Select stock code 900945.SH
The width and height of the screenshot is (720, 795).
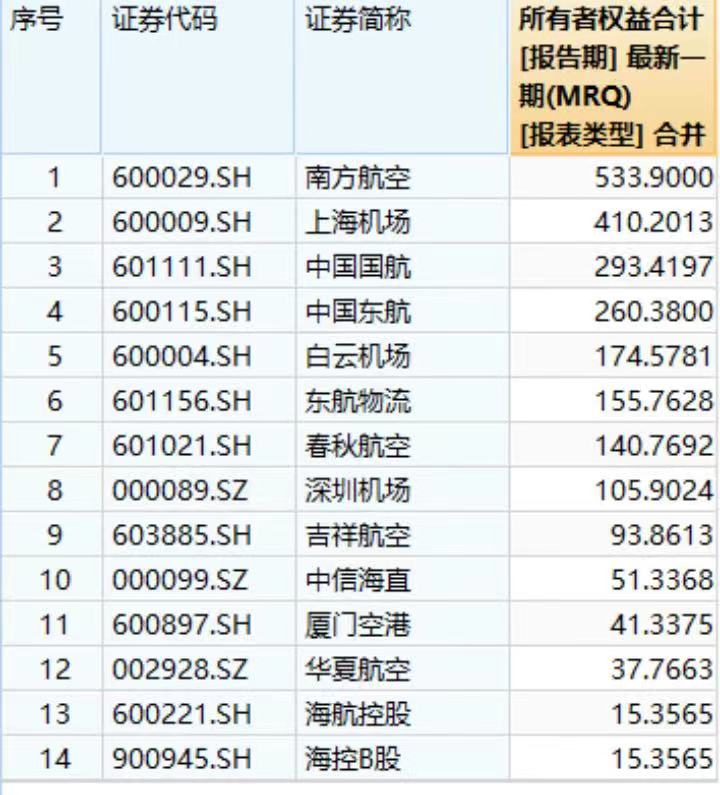182,759
